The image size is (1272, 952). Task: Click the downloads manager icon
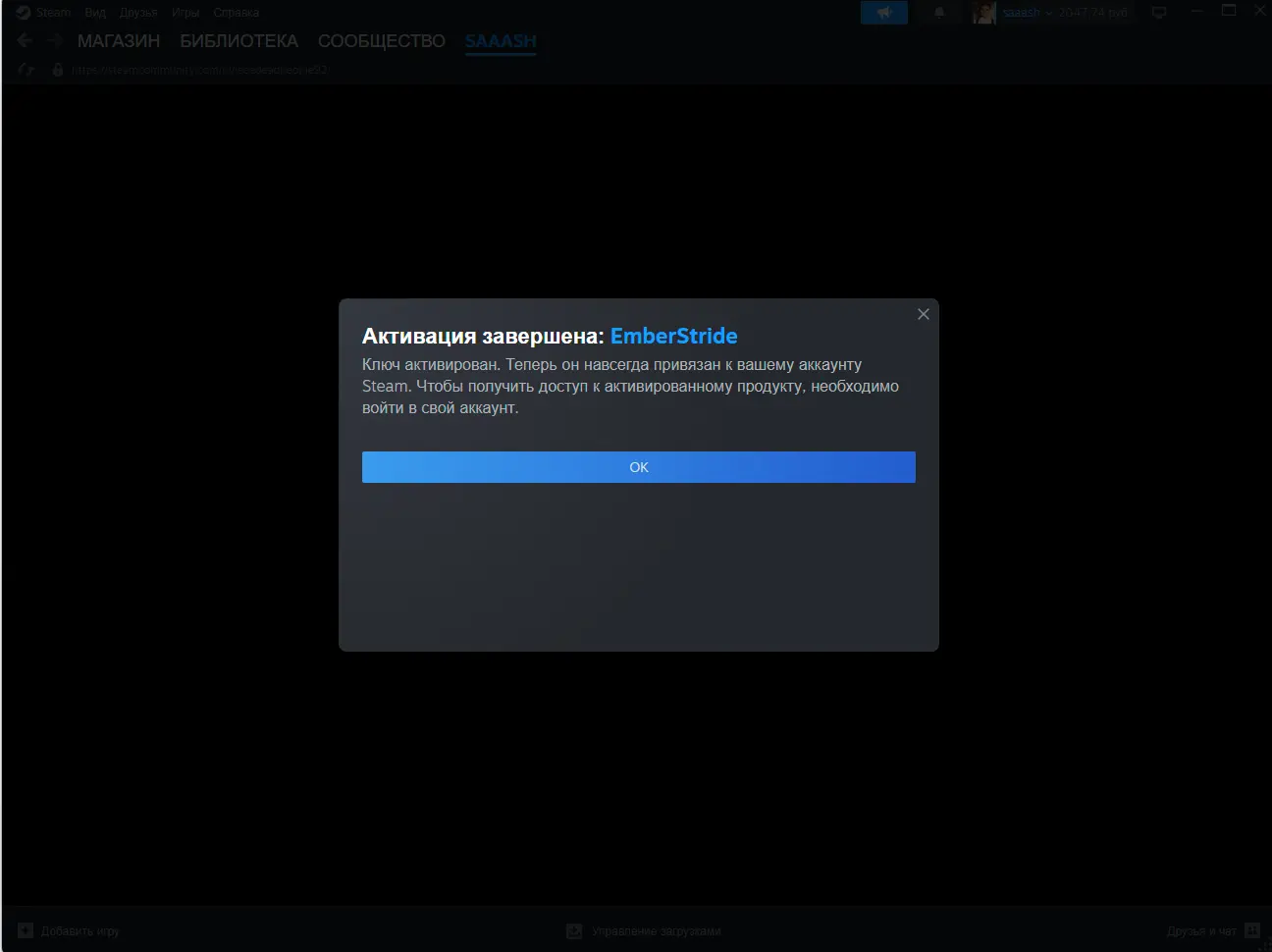[x=574, y=930]
